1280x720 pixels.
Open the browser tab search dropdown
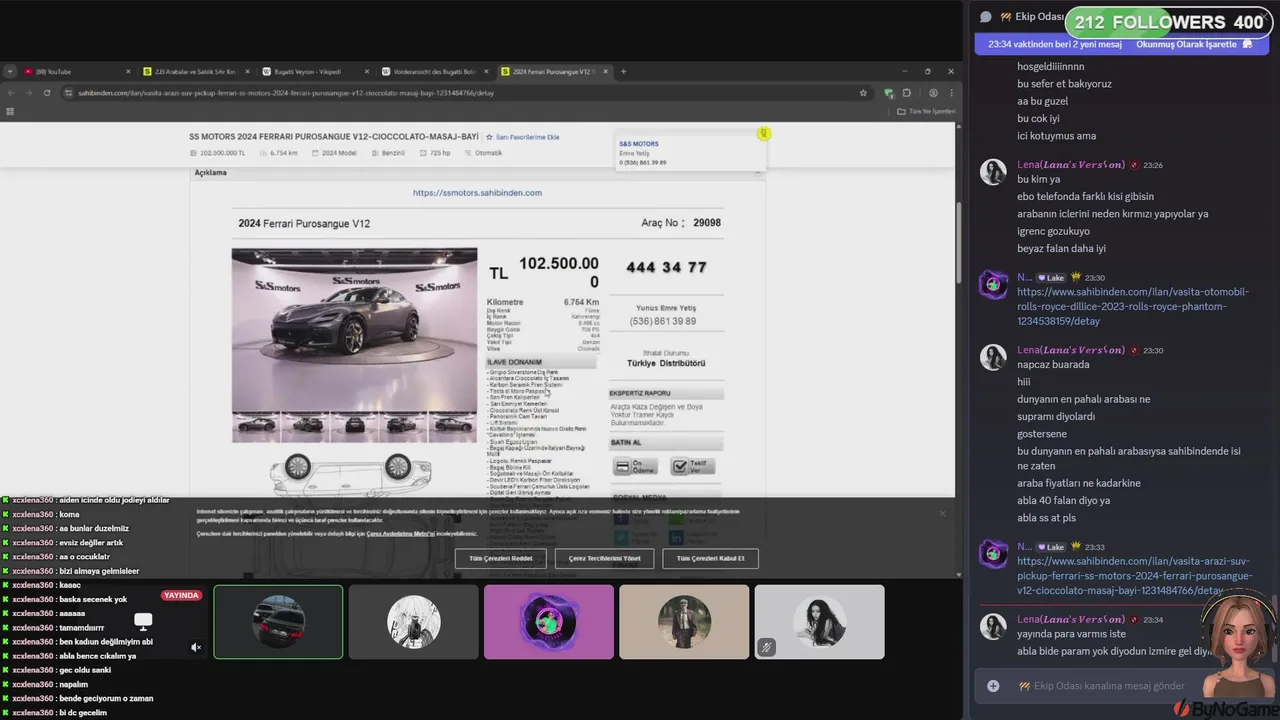point(10,71)
